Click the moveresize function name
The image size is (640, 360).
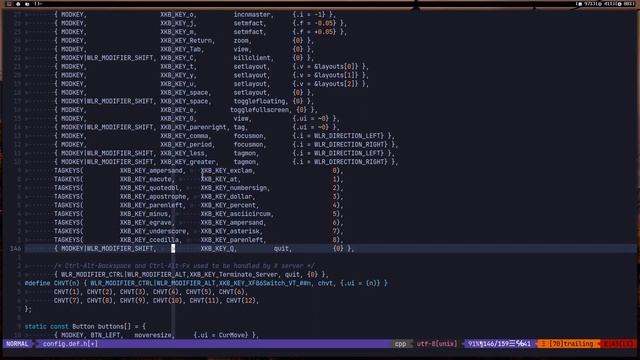tap(153, 335)
